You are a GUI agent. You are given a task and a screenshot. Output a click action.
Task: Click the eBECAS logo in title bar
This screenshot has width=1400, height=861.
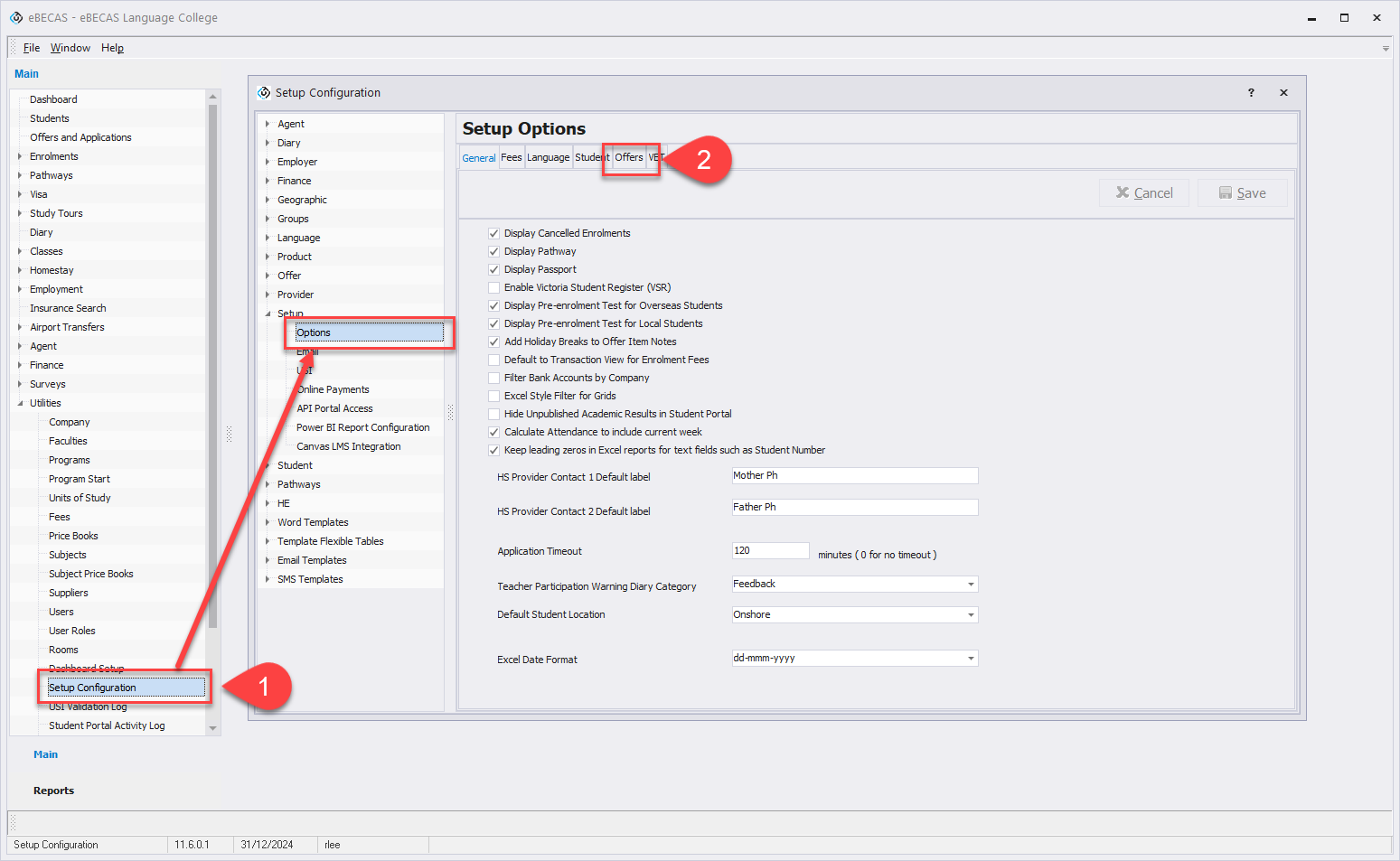pos(16,17)
